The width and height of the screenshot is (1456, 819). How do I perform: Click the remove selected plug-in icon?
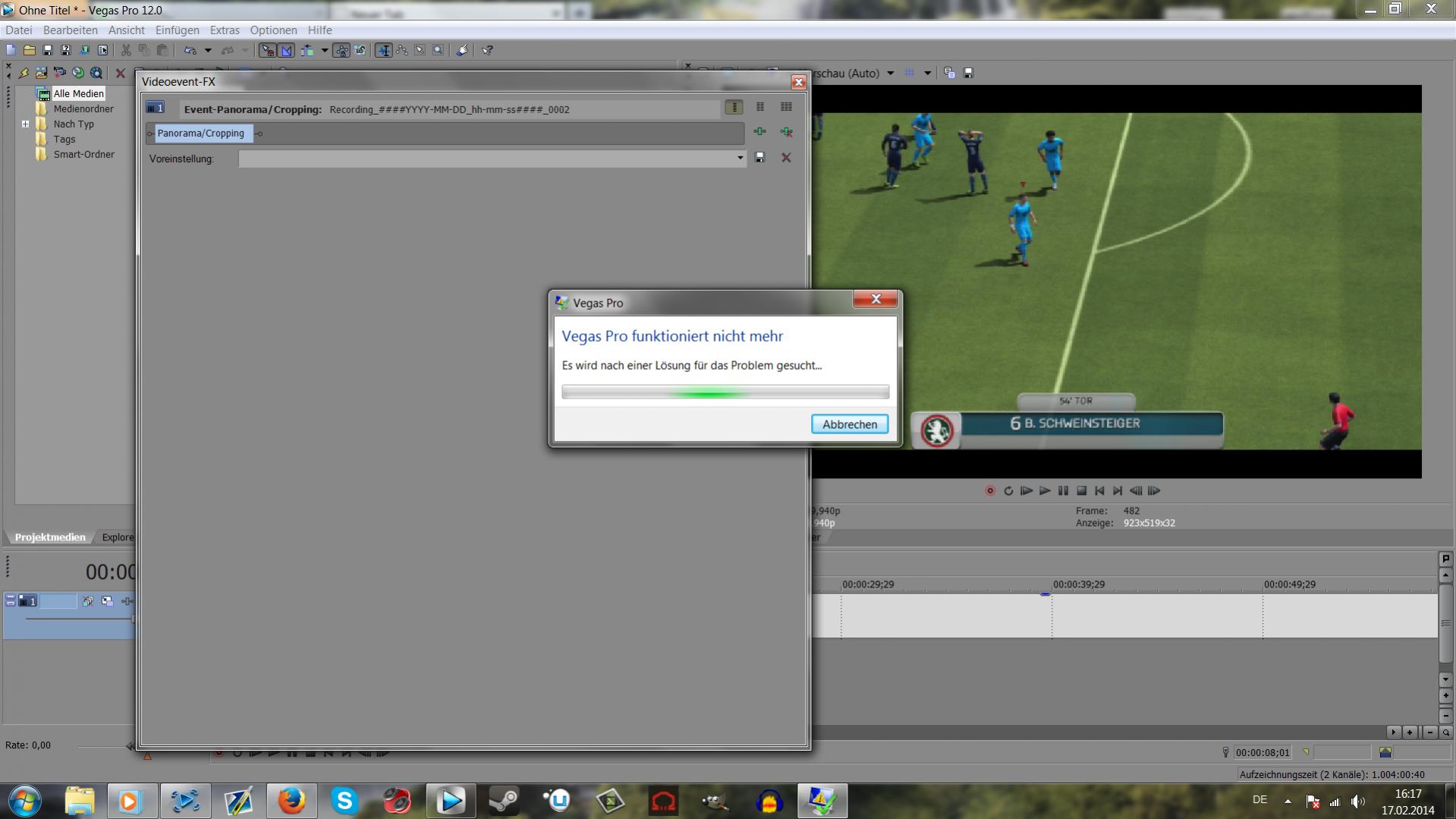coord(786,132)
